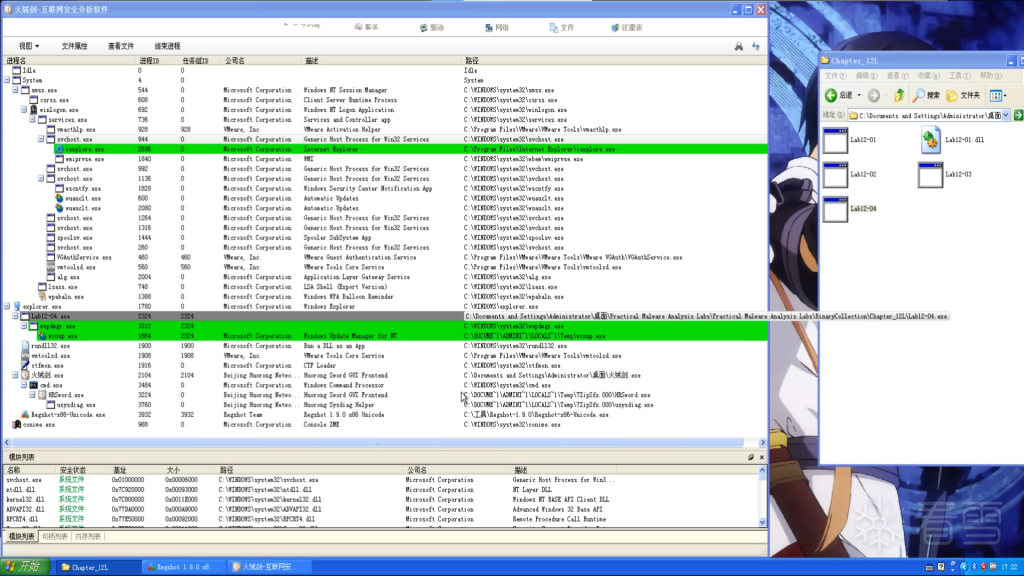Sort modules by the 安全状态 column header

tap(72, 470)
